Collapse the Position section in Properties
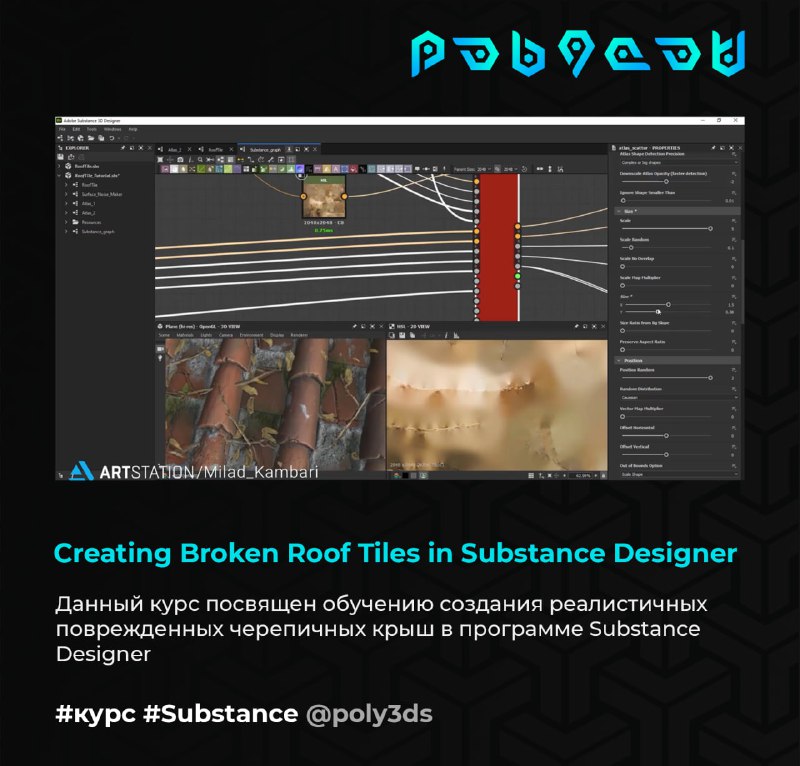Viewport: 800px width, 766px height. [x=620, y=360]
